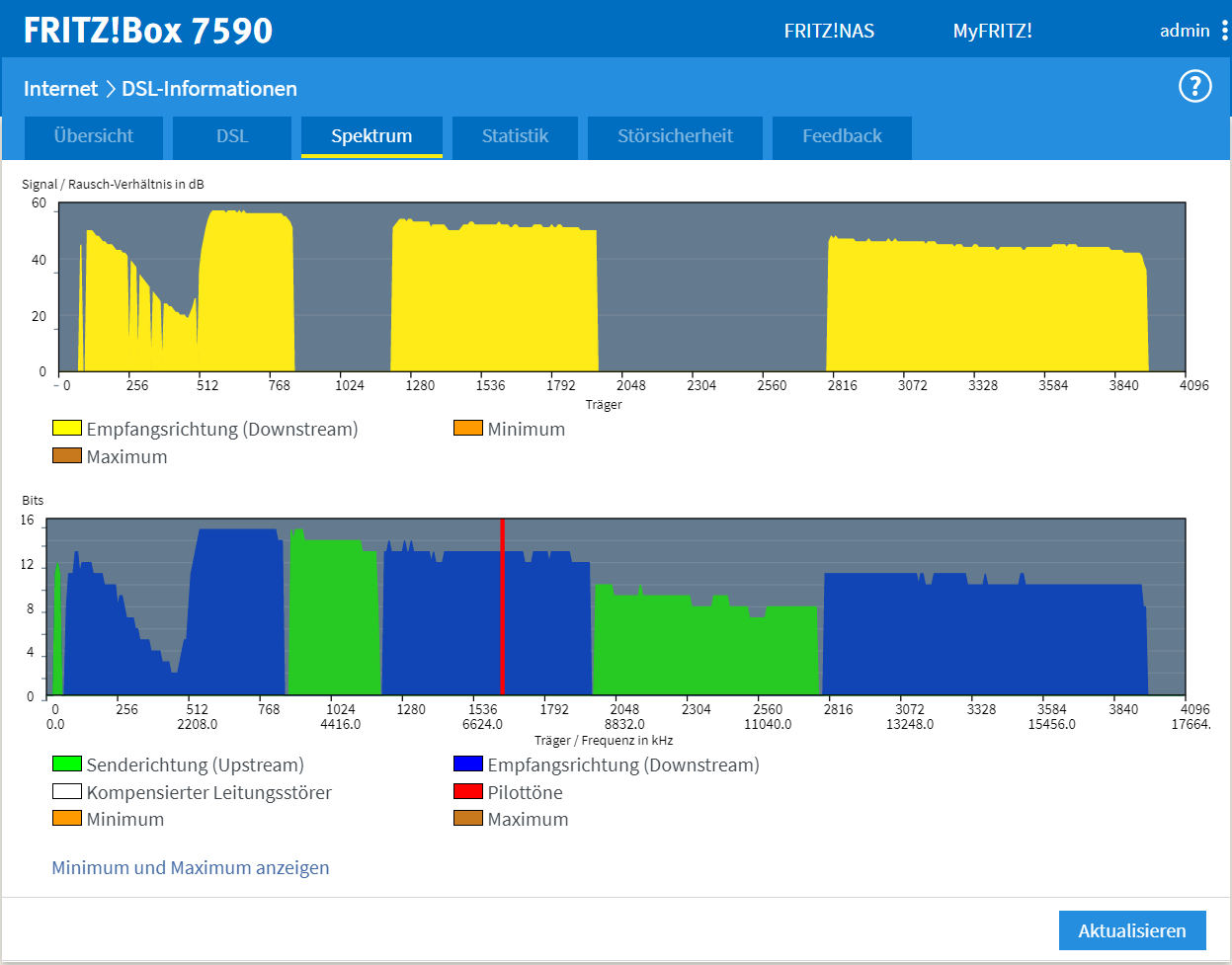The image size is (1232, 965).
Task: Click frequency value 6624.0 on axis
Action: click(x=482, y=725)
